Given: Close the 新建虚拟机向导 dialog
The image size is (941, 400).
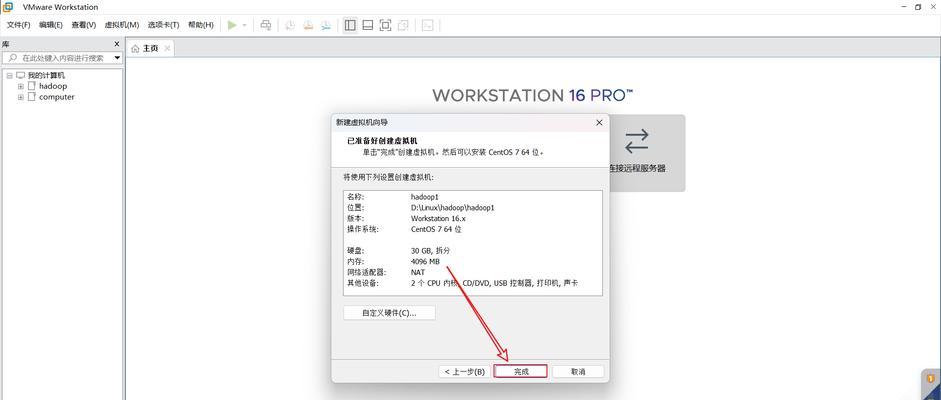Looking at the screenshot, I should pos(599,122).
